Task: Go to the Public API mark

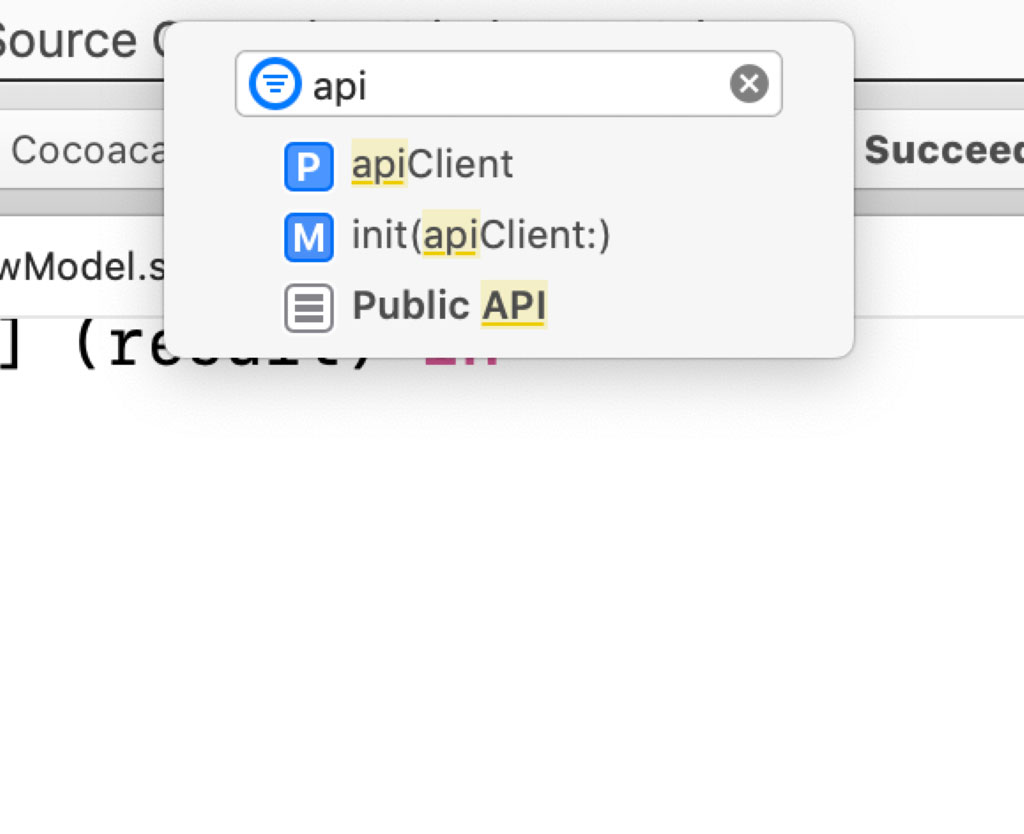Action: 449,305
